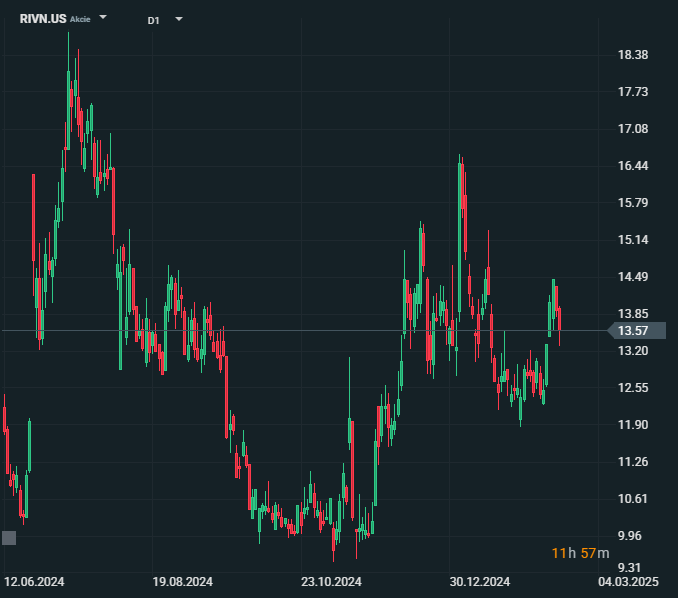Click the grey square at the chart's left edge
Screen dimensions: 678x598
tap(9, 538)
